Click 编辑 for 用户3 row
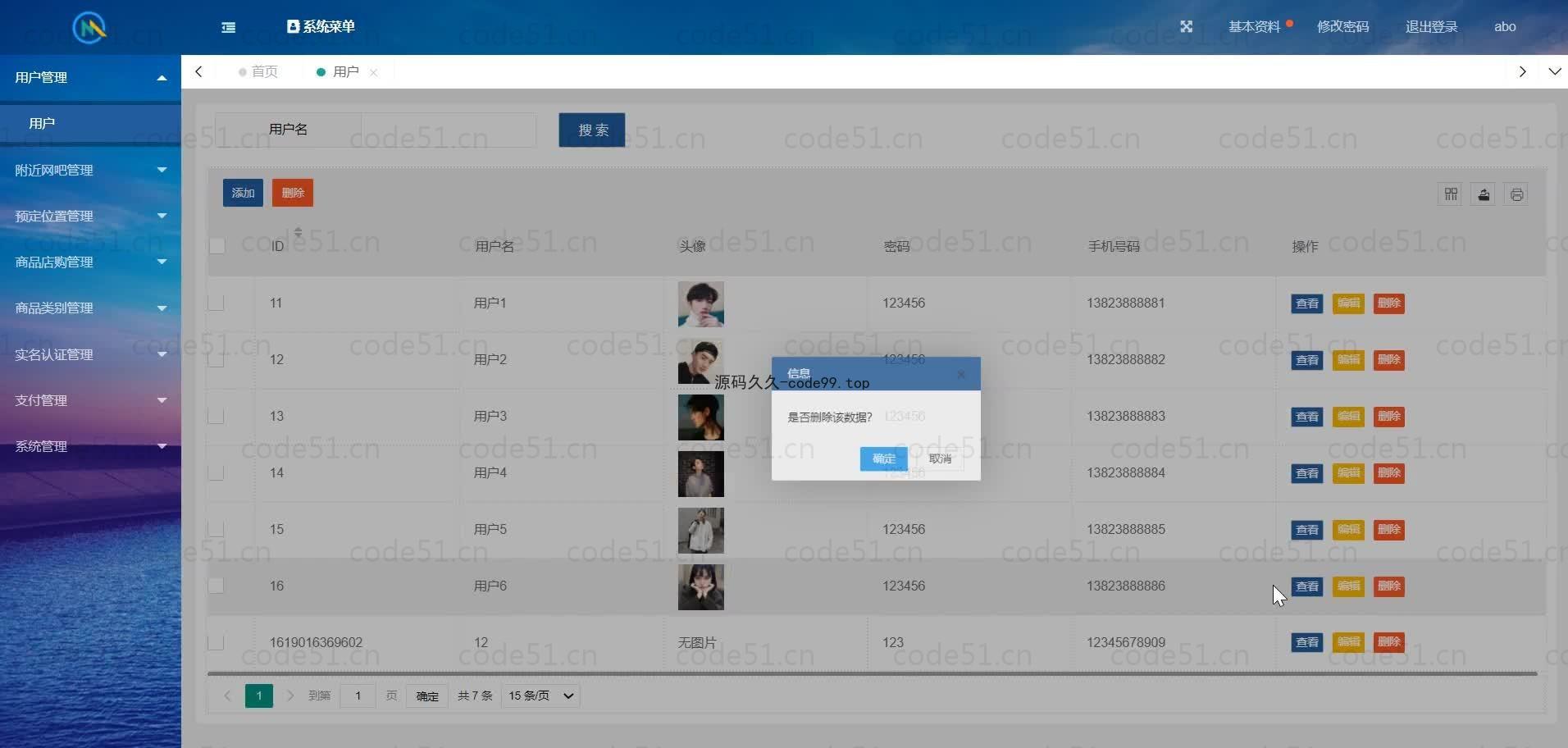 tap(1349, 417)
